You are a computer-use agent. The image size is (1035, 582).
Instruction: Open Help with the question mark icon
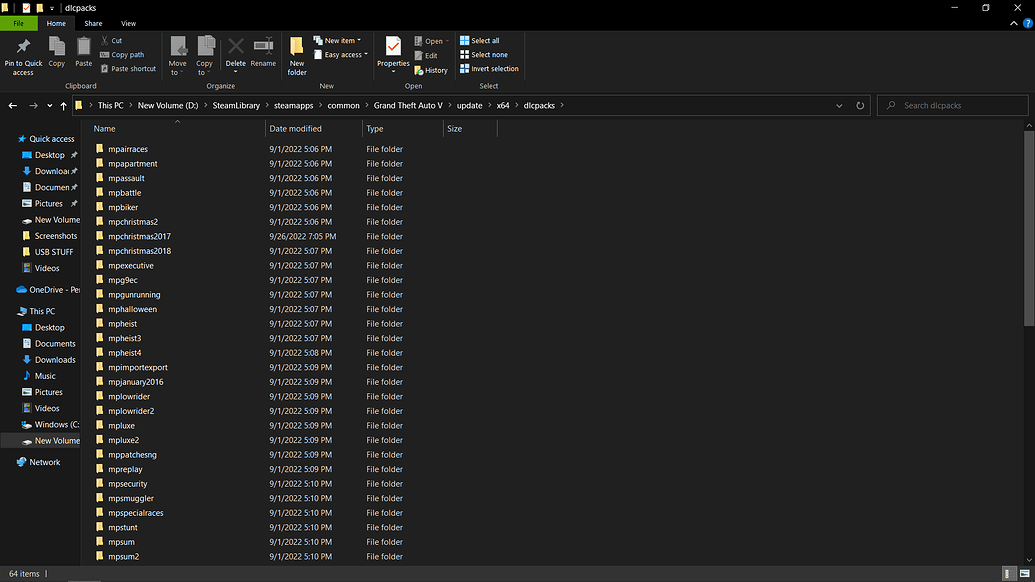1028,23
